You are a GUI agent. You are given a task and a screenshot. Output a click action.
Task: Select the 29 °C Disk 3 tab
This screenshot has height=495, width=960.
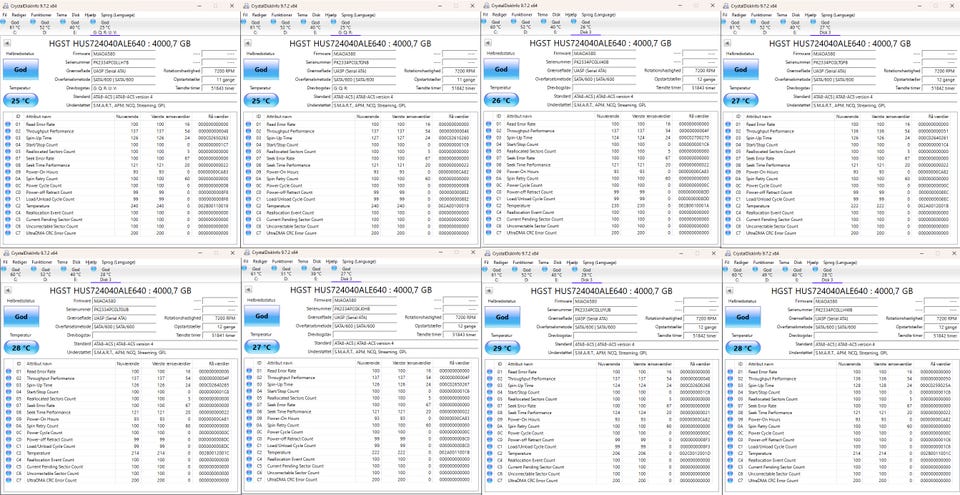click(x=586, y=273)
